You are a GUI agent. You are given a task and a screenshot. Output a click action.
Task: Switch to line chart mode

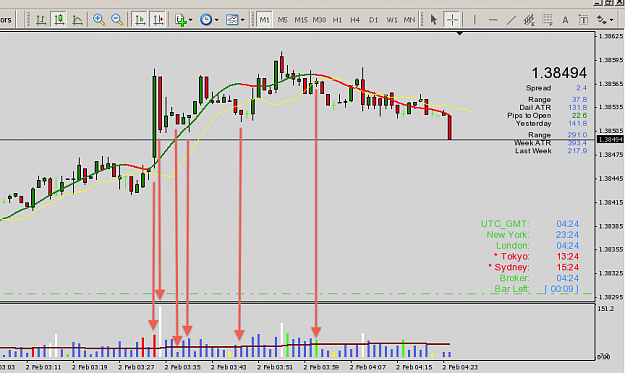point(77,19)
